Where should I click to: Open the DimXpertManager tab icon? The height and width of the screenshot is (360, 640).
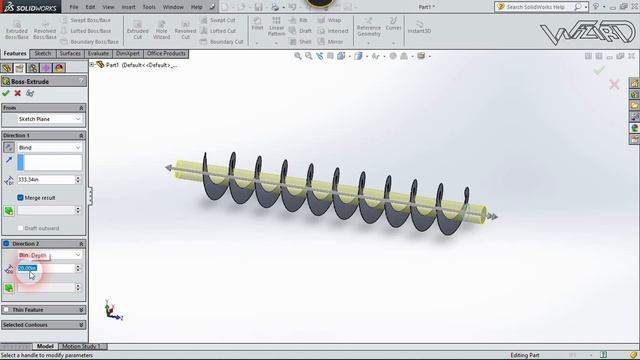tap(46, 68)
